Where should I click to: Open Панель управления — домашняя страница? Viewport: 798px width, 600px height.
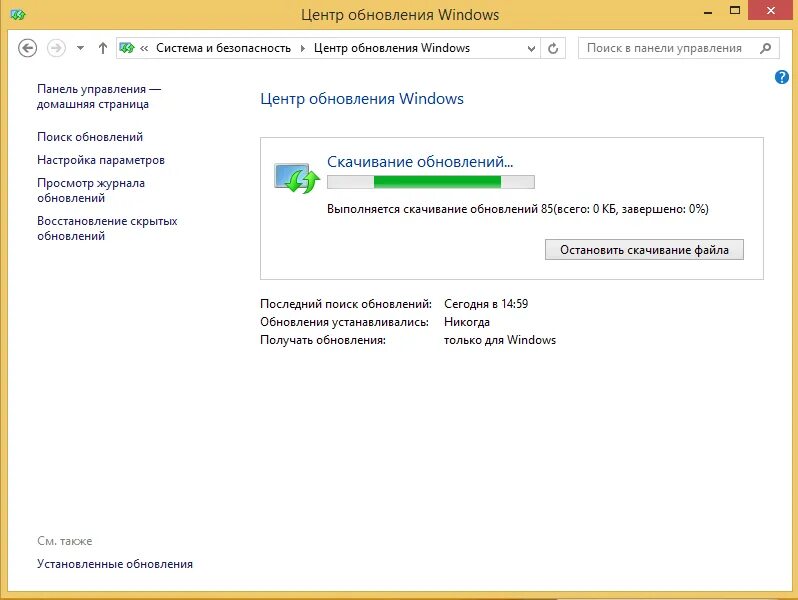[99, 96]
